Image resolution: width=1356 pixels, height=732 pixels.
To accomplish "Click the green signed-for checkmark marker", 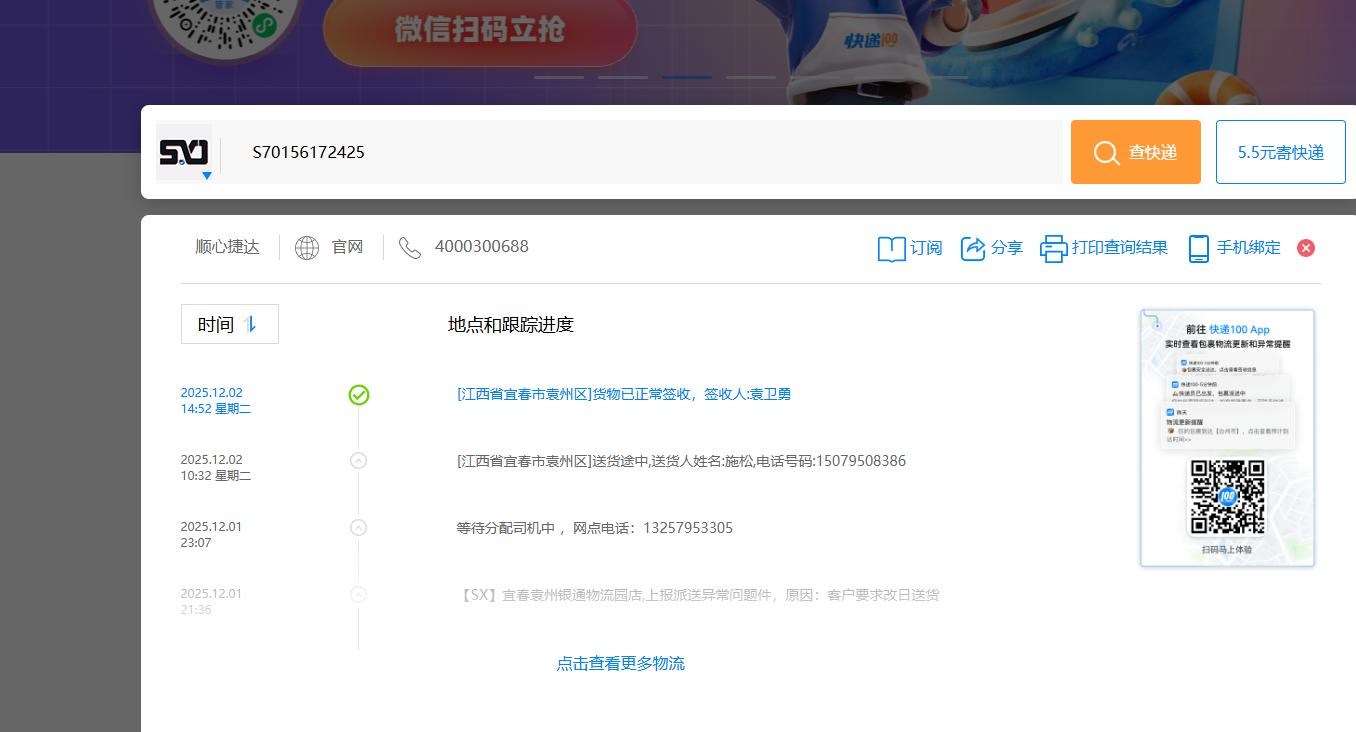I will 359,395.
